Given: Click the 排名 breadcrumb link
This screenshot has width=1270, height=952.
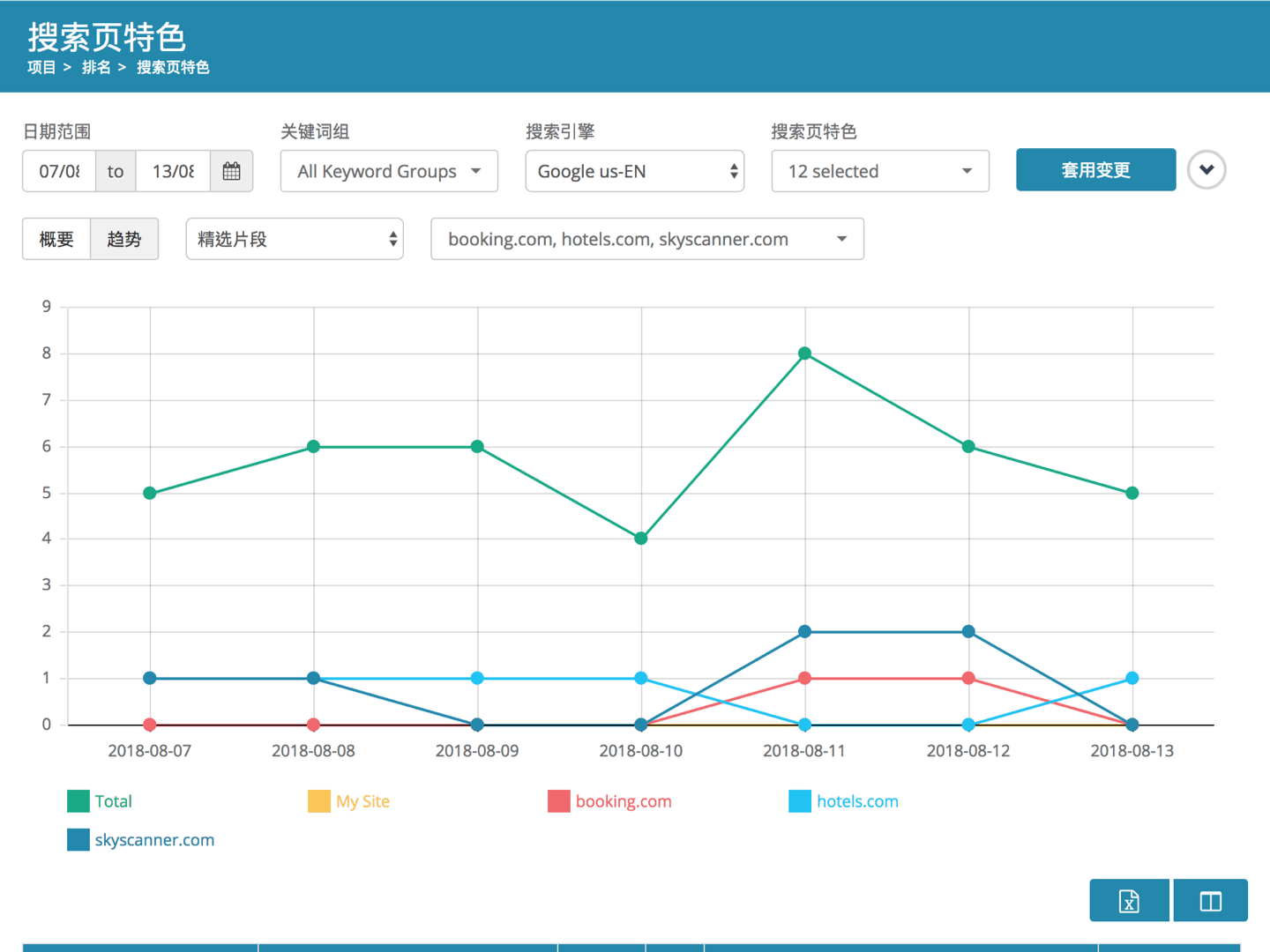Looking at the screenshot, I should pyautogui.click(x=96, y=68).
